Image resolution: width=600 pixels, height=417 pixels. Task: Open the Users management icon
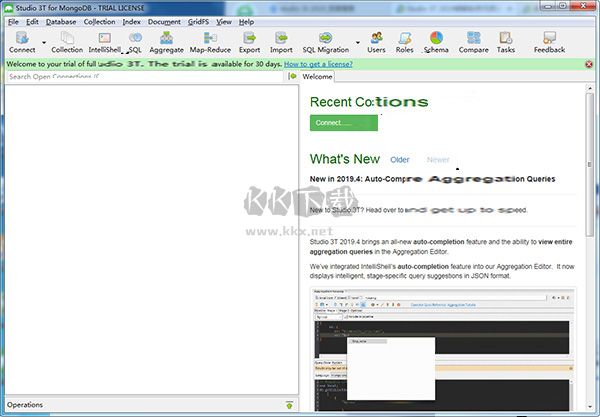tap(377, 42)
